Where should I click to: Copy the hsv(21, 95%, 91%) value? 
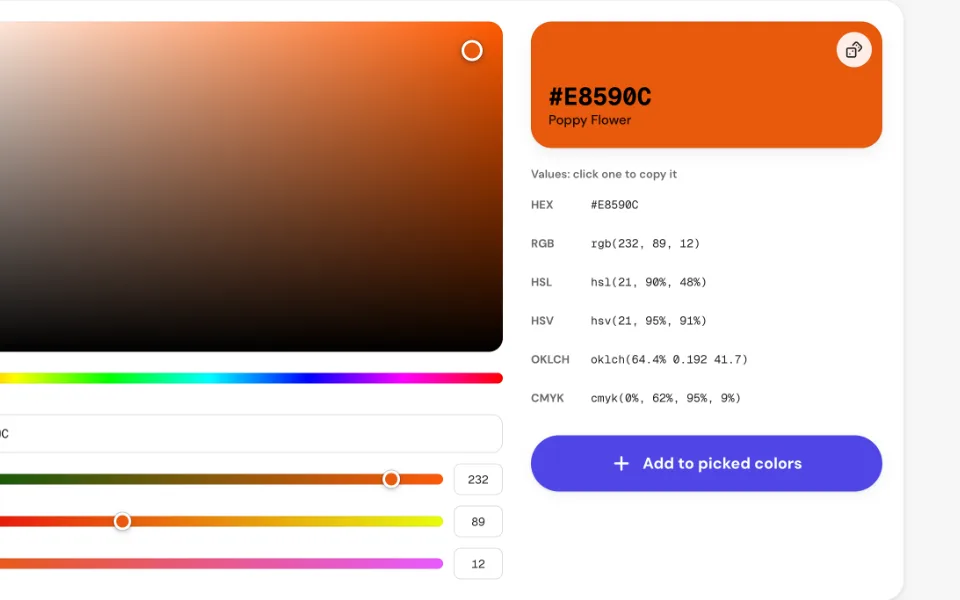tap(648, 320)
